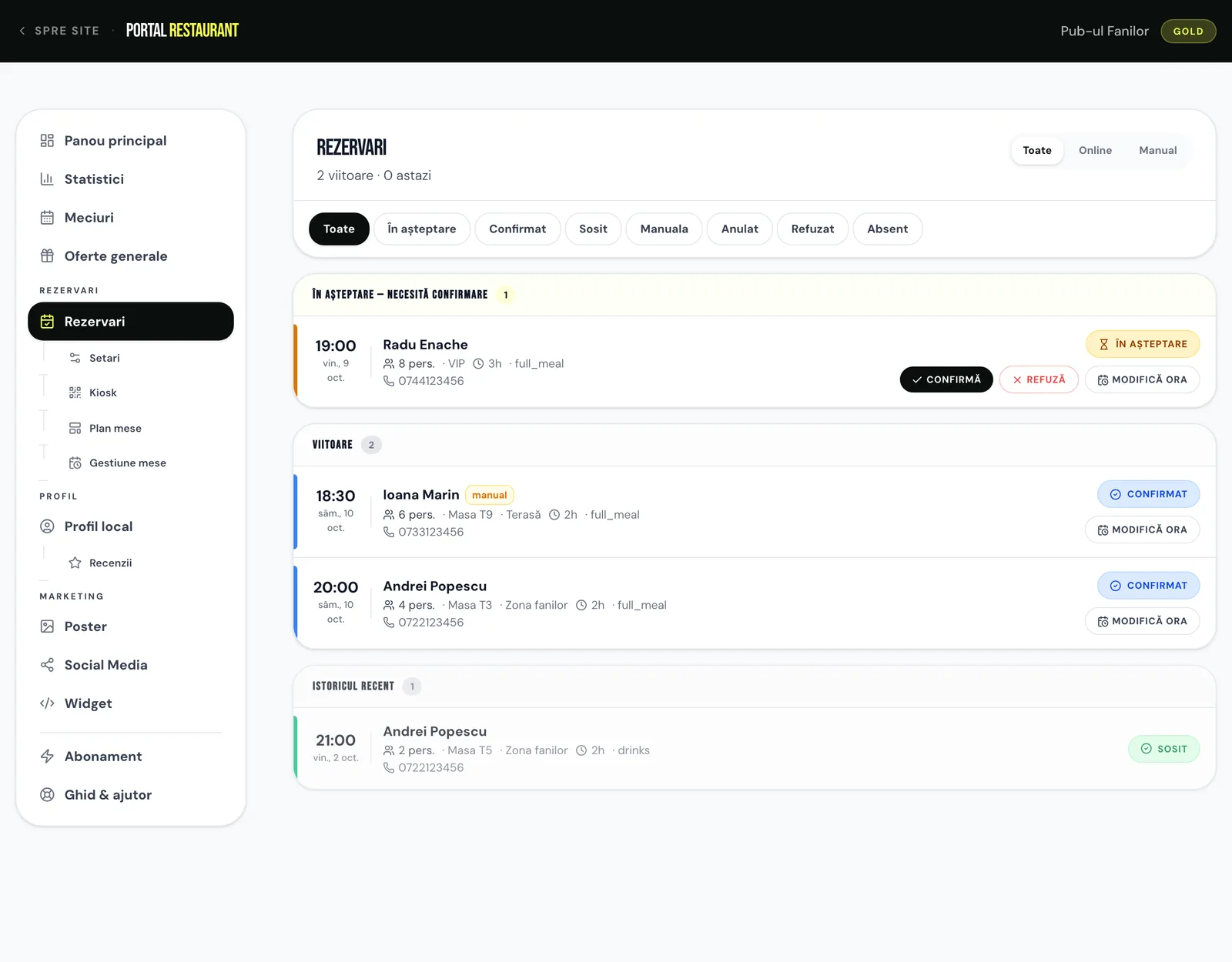Viewport: 1232px width, 962px height.
Task: Click Ioana Marin's CONFIRMAT status badge
Action: pyautogui.click(x=1148, y=494)
